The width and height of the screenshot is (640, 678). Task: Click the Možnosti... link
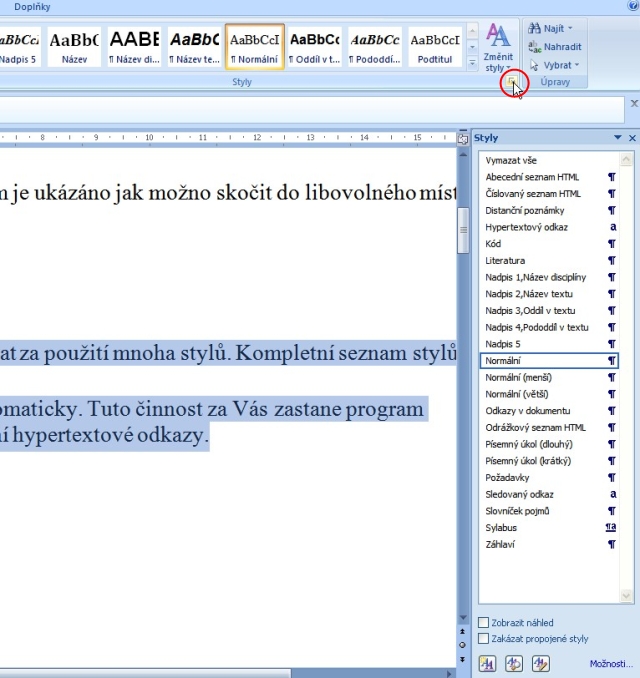point(611,663)
